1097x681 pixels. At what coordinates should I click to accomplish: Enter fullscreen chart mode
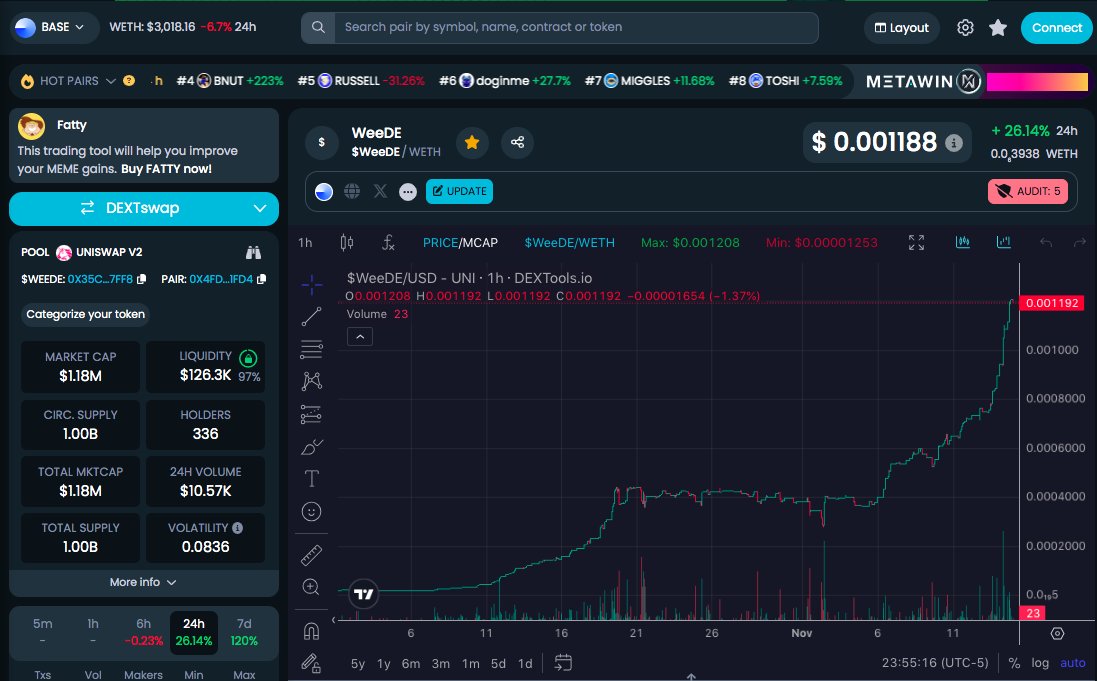click(x=916, y=242)
